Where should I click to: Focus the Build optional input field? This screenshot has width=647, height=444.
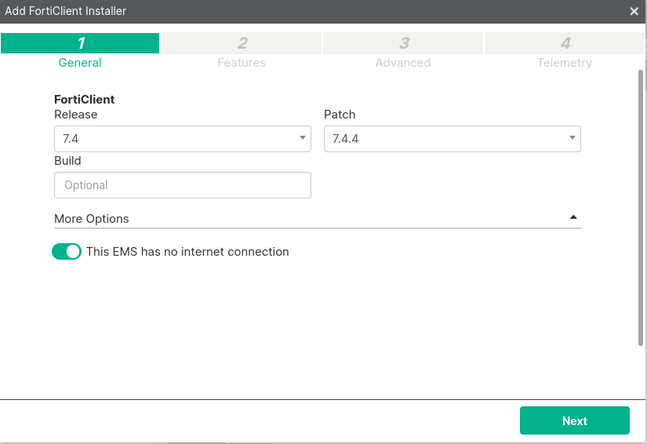tap(182, 185)
